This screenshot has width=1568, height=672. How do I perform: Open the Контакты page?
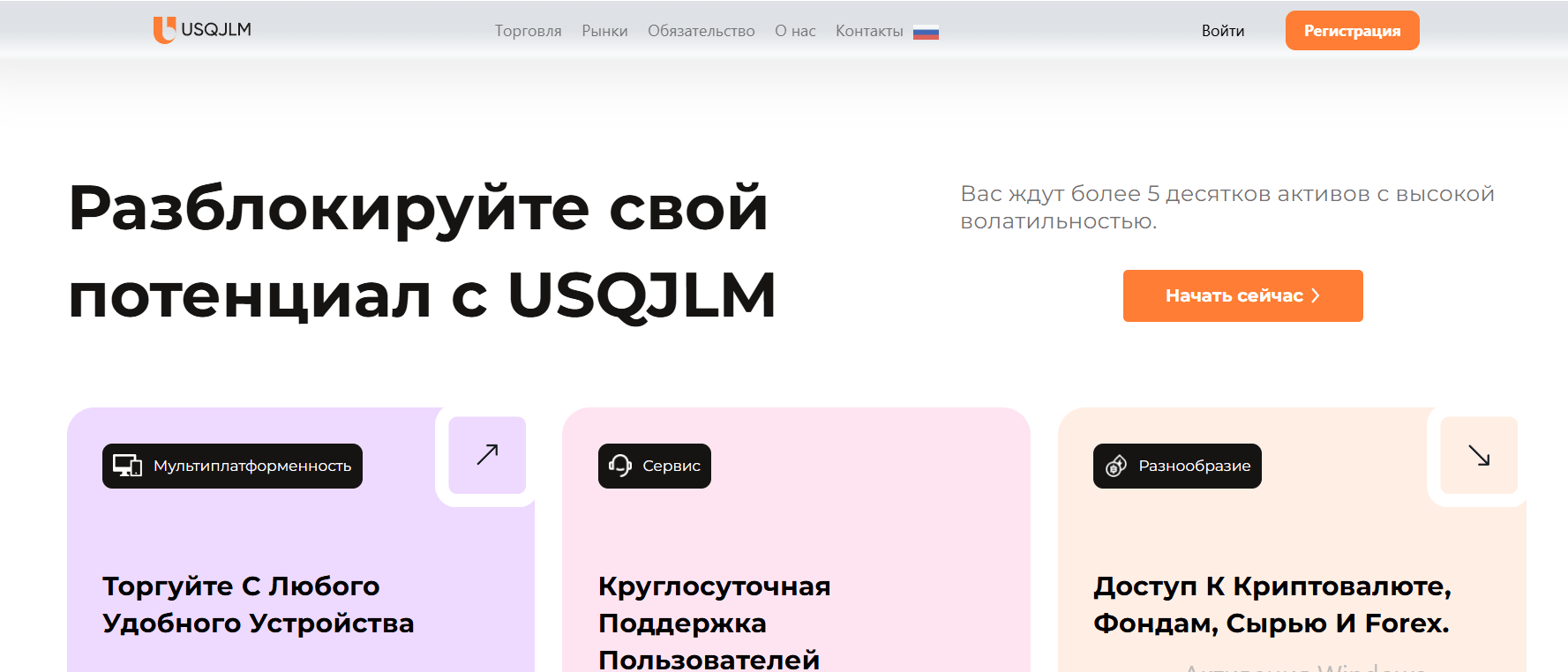pos(869,31)
